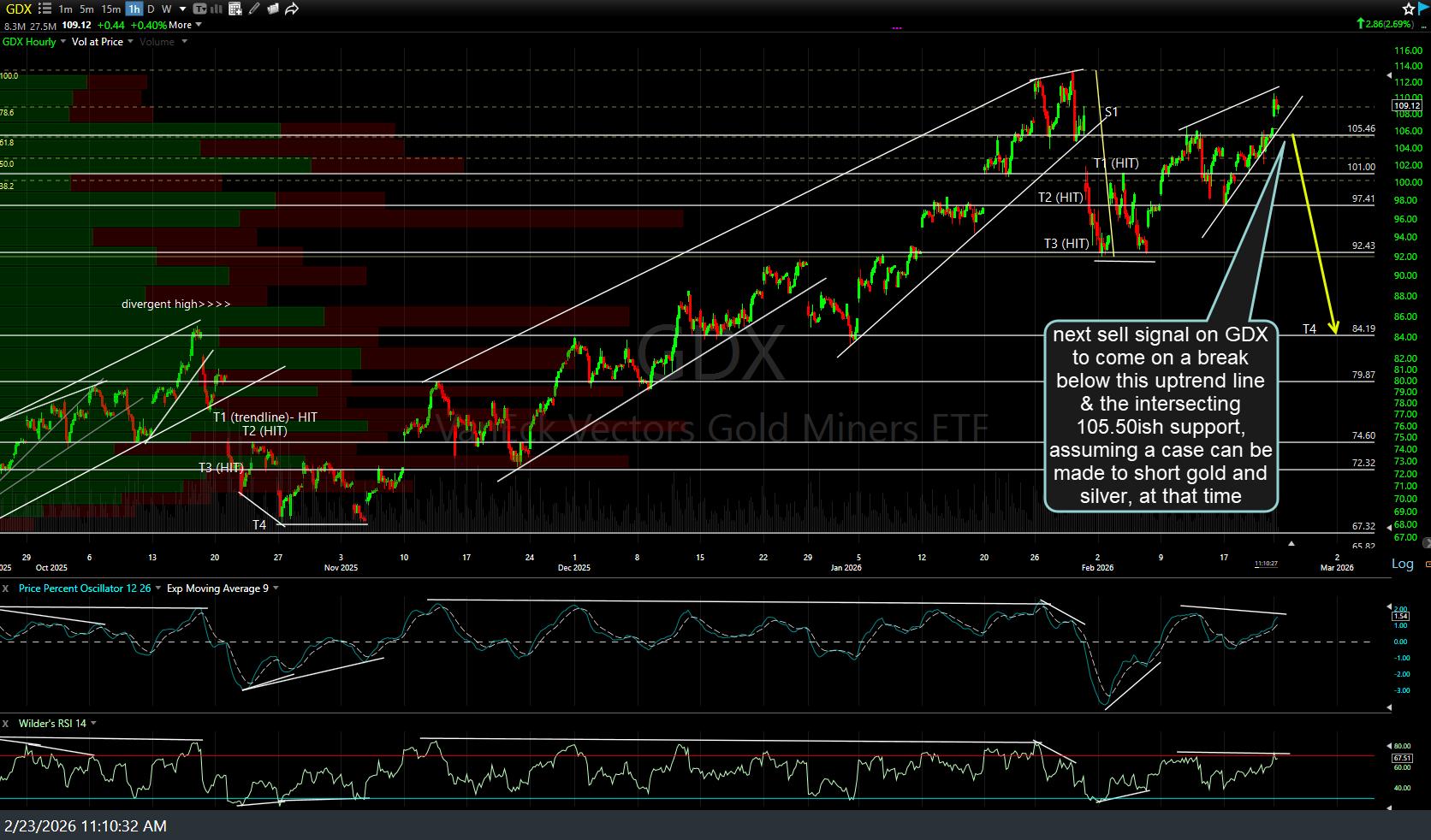Open the Exp Moving Average 9 dropdown
Screen dimensions: 1431x840
point(275,589)
